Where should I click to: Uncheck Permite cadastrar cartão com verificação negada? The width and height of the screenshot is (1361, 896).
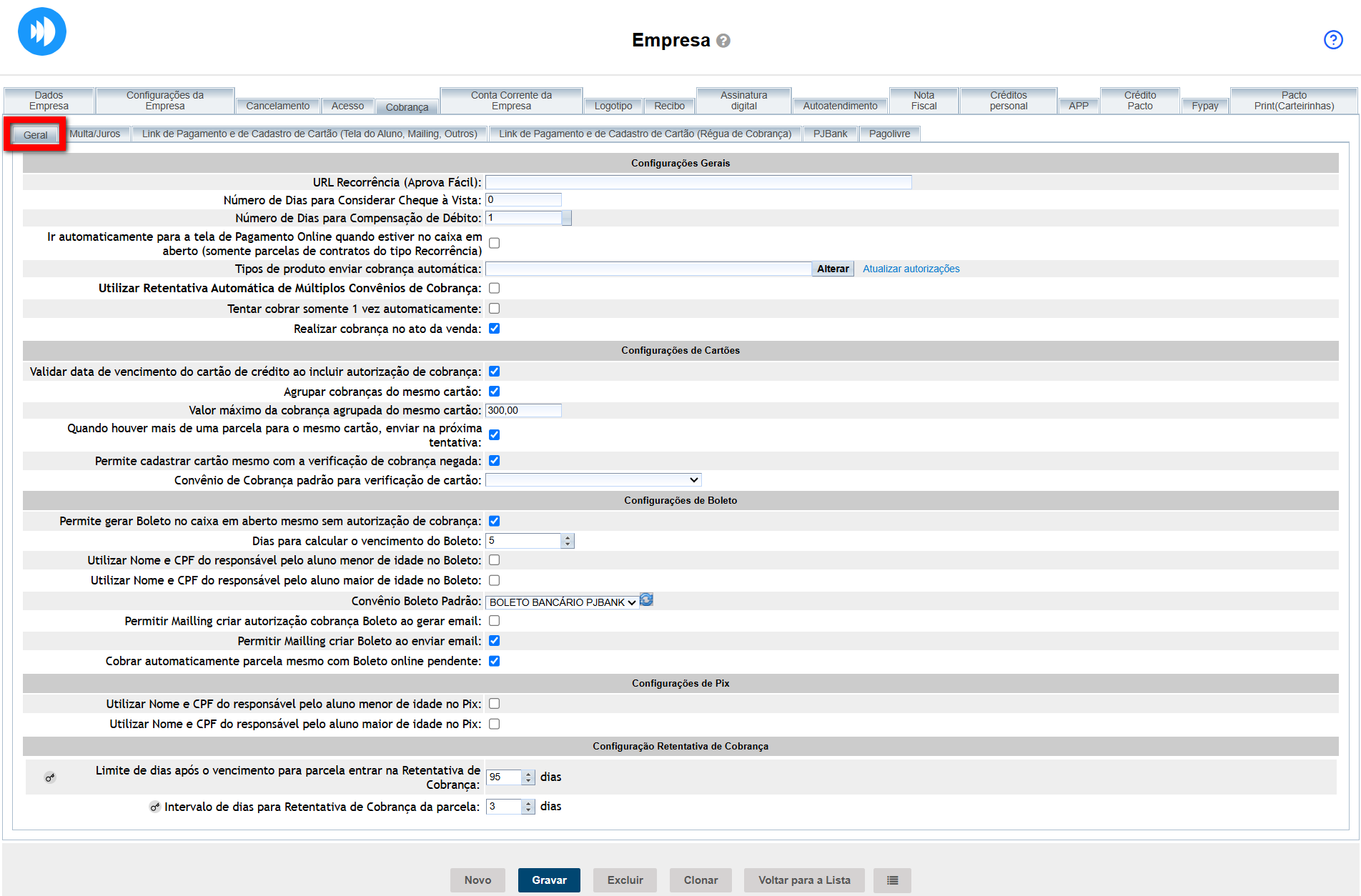tap(494, 461)
